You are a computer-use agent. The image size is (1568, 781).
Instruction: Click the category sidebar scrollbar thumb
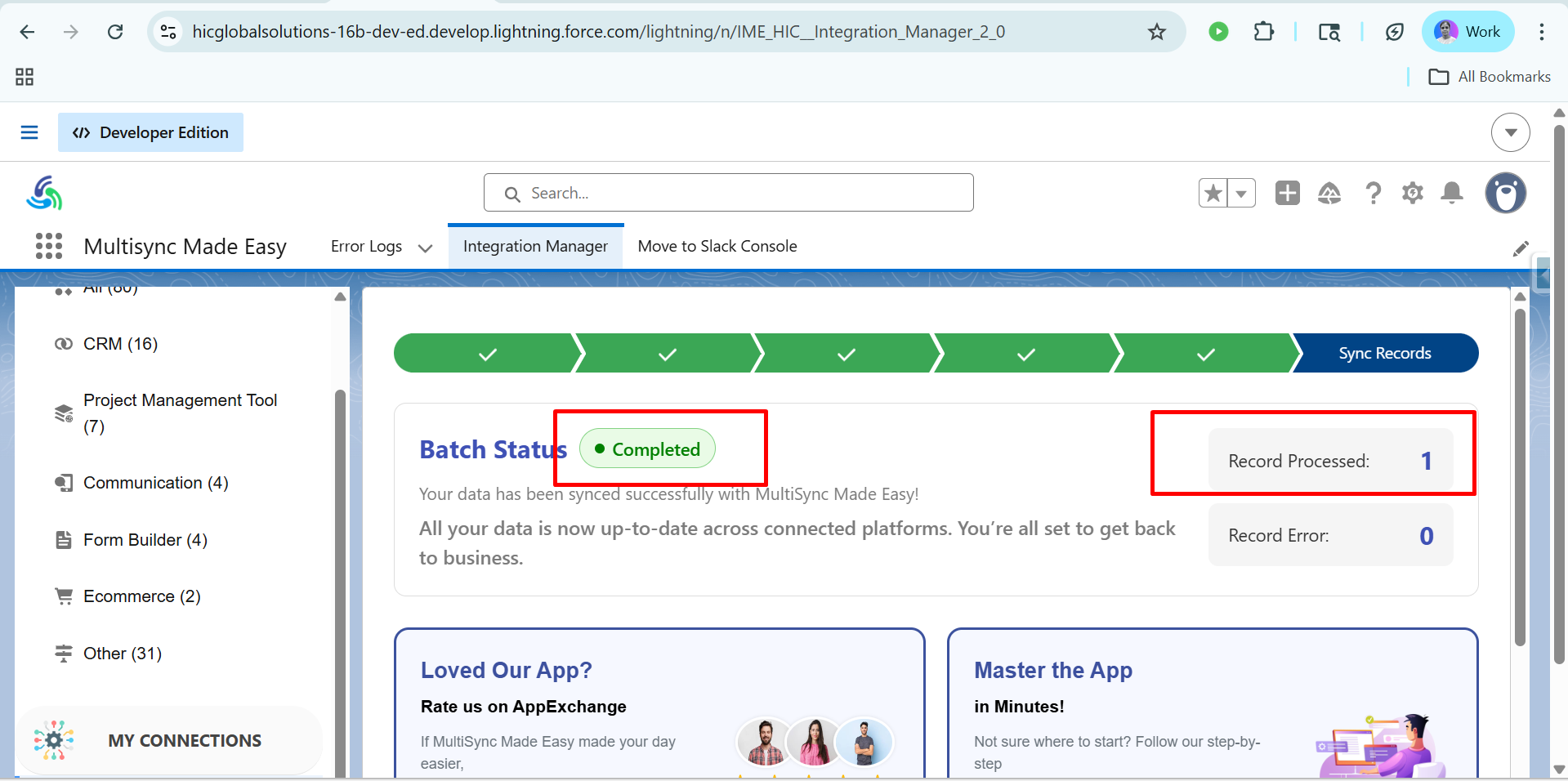[340, 582]
